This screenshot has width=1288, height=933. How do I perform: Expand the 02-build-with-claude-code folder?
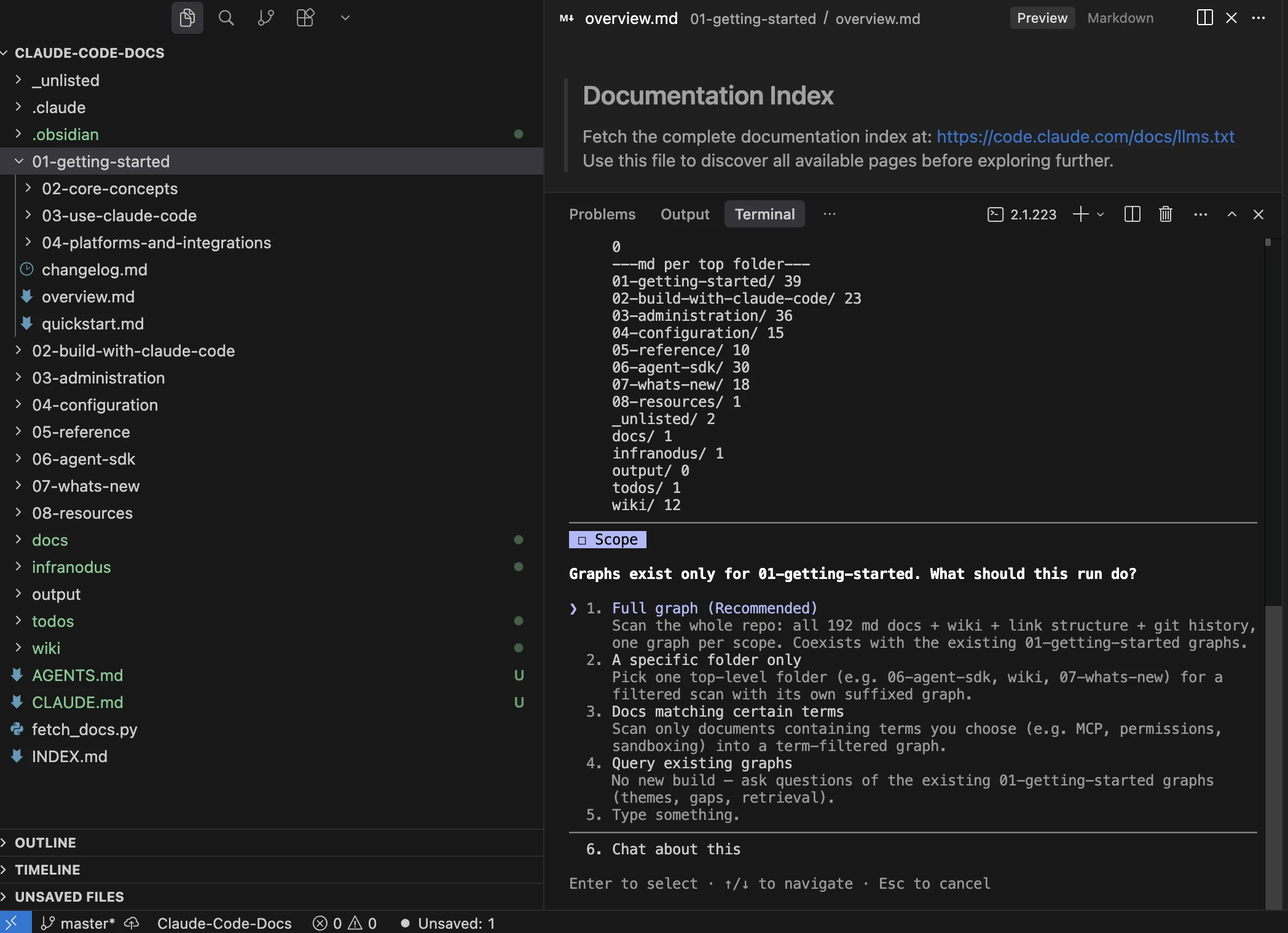pos(272,350)
